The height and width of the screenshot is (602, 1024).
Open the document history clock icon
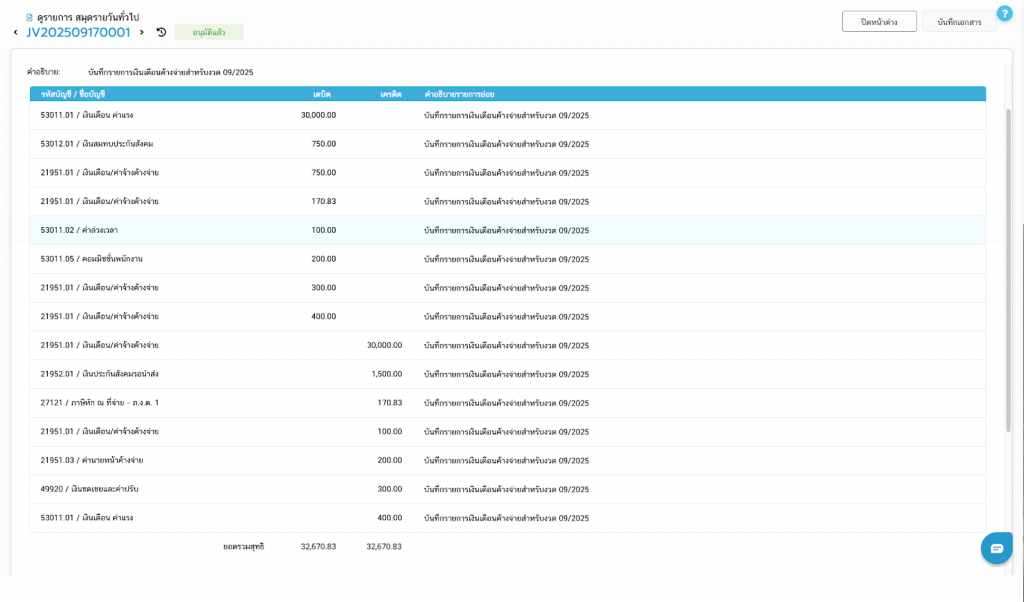pyautogui.click(x=161, y=33)
